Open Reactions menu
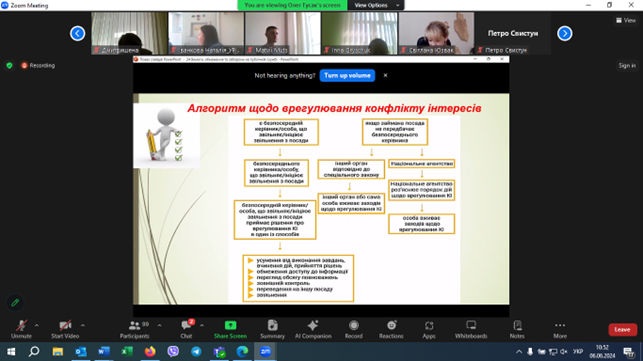This screenshot has width=643, height=361. [391, 329]
